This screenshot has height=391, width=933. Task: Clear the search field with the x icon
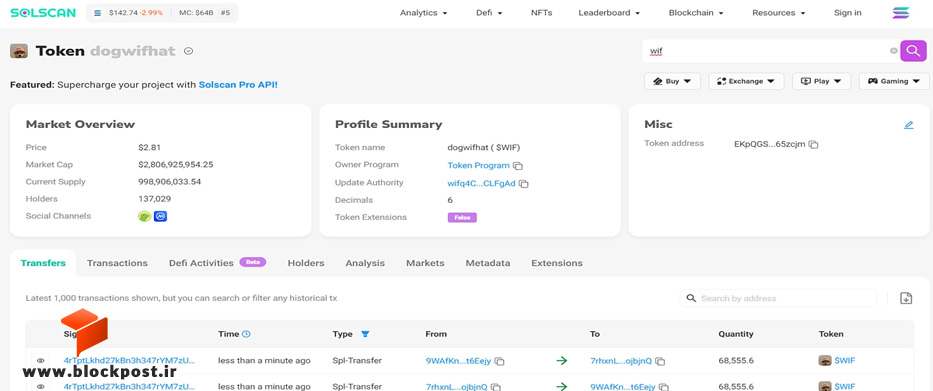point(893,51)
